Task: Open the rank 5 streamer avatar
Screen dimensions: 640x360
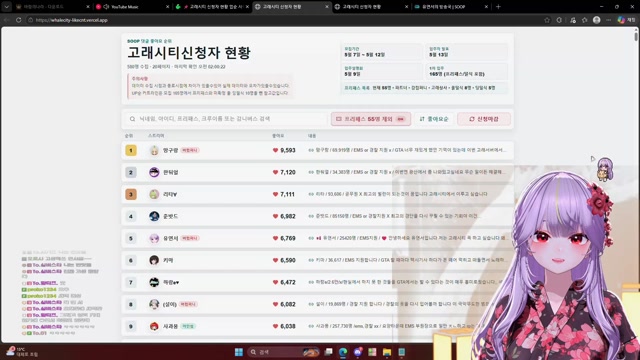Action: click(x=154, y=238)
